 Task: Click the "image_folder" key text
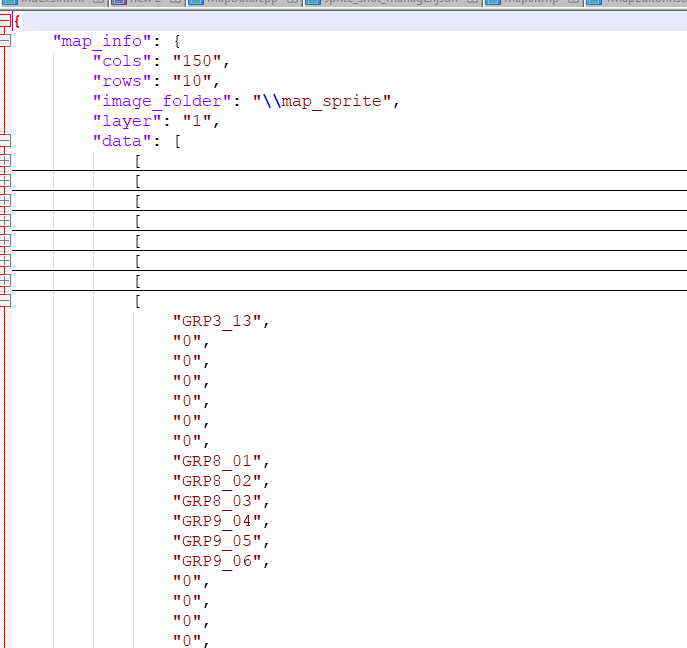163,101
